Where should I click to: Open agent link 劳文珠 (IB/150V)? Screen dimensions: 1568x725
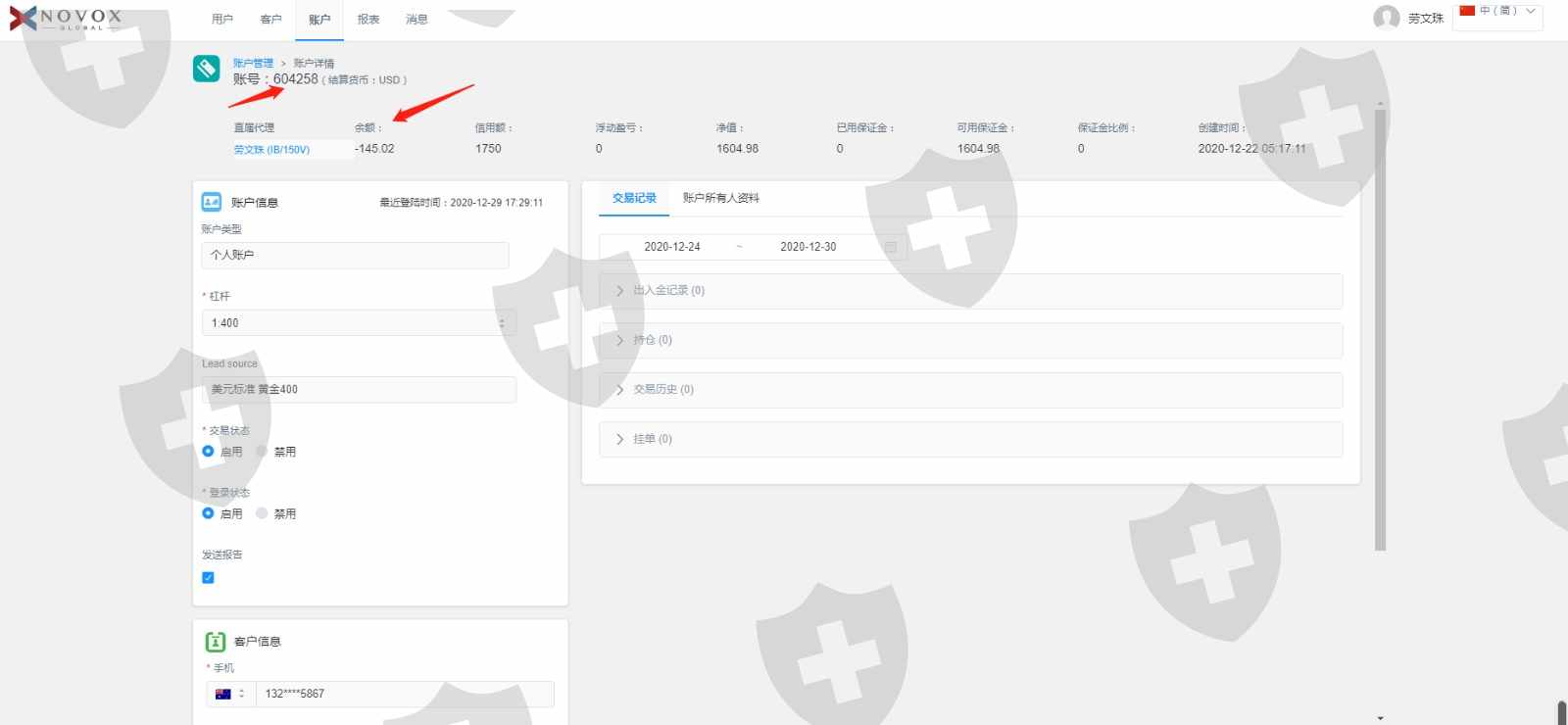point(271,150)
